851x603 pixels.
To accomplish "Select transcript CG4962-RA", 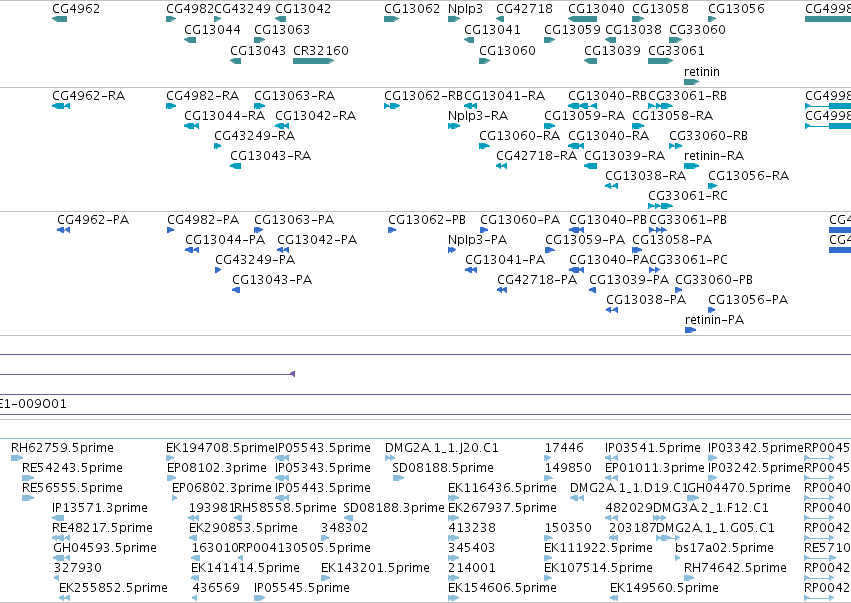I will point(88,96).
